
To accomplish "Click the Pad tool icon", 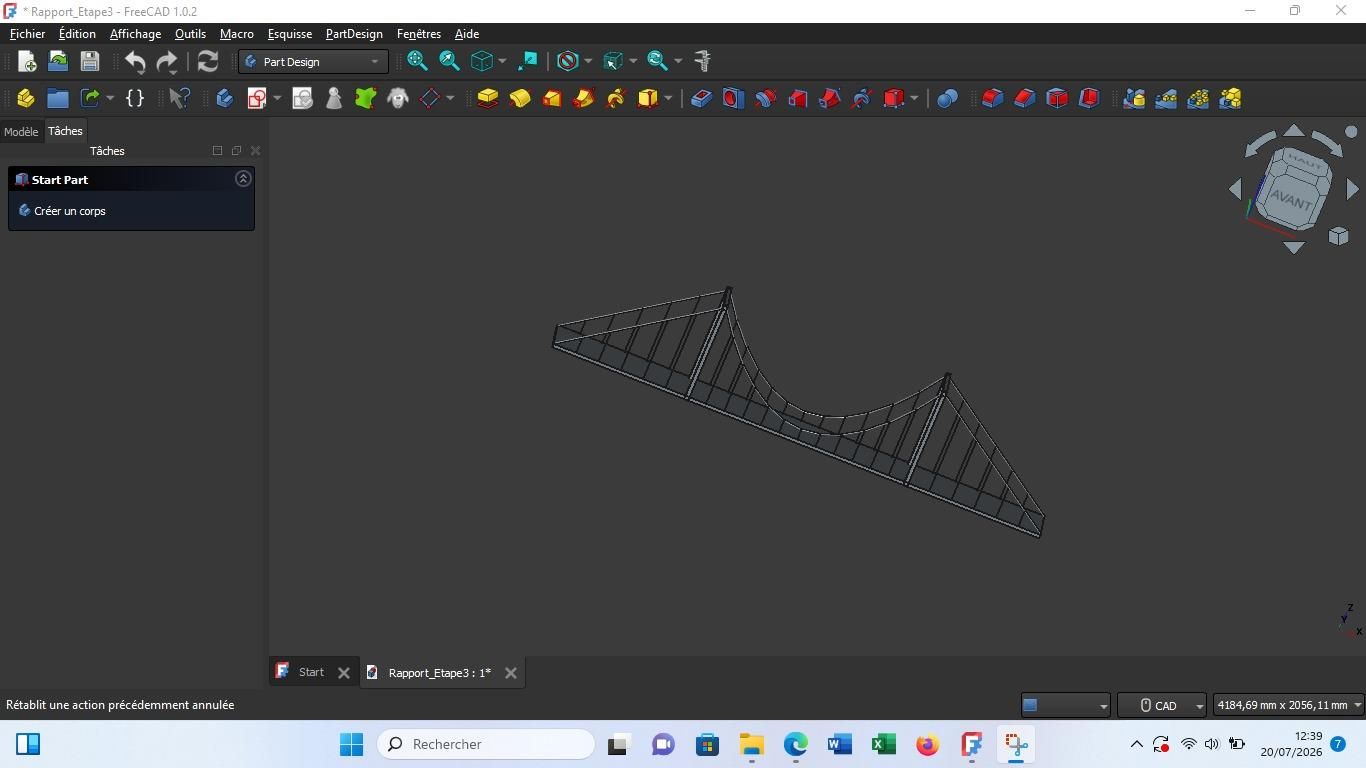I will [487, 98].
